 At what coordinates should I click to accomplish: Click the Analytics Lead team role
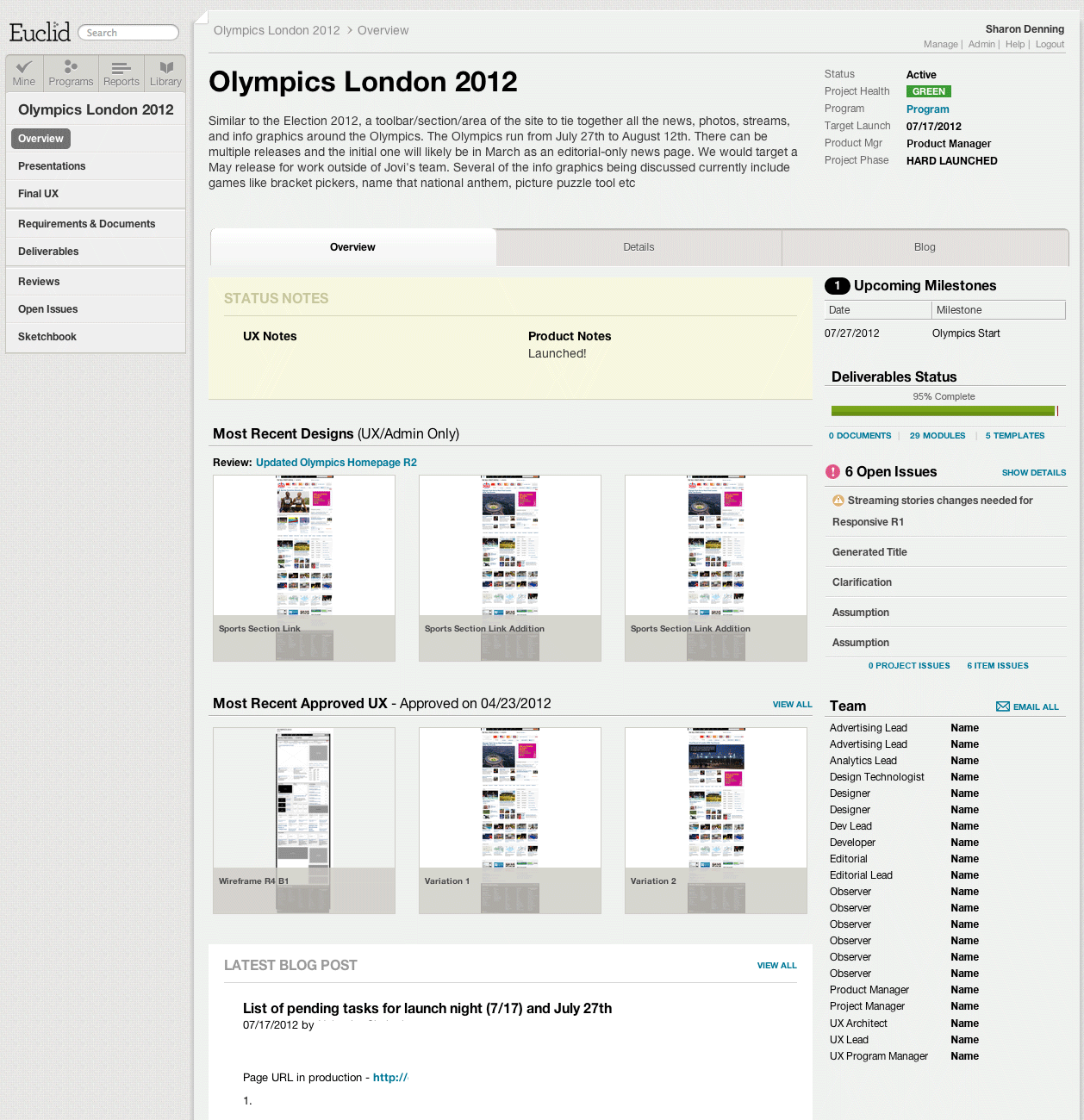[863, 761]
